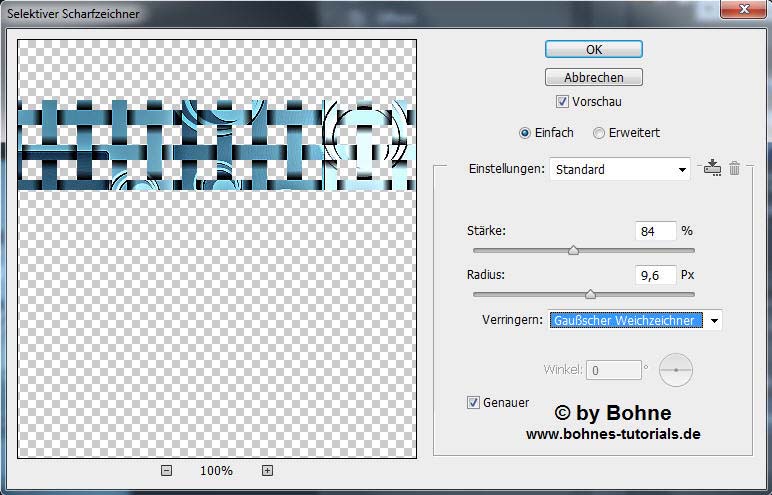772x495 pixels.
Task: Click the woven pattern preview image
Action: [x=216, y=145]
